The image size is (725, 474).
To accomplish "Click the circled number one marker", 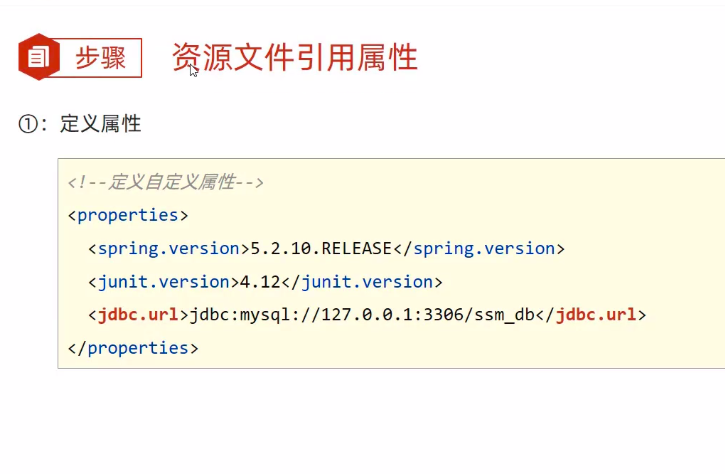I will pyautogui.click(x=28, y=124).
